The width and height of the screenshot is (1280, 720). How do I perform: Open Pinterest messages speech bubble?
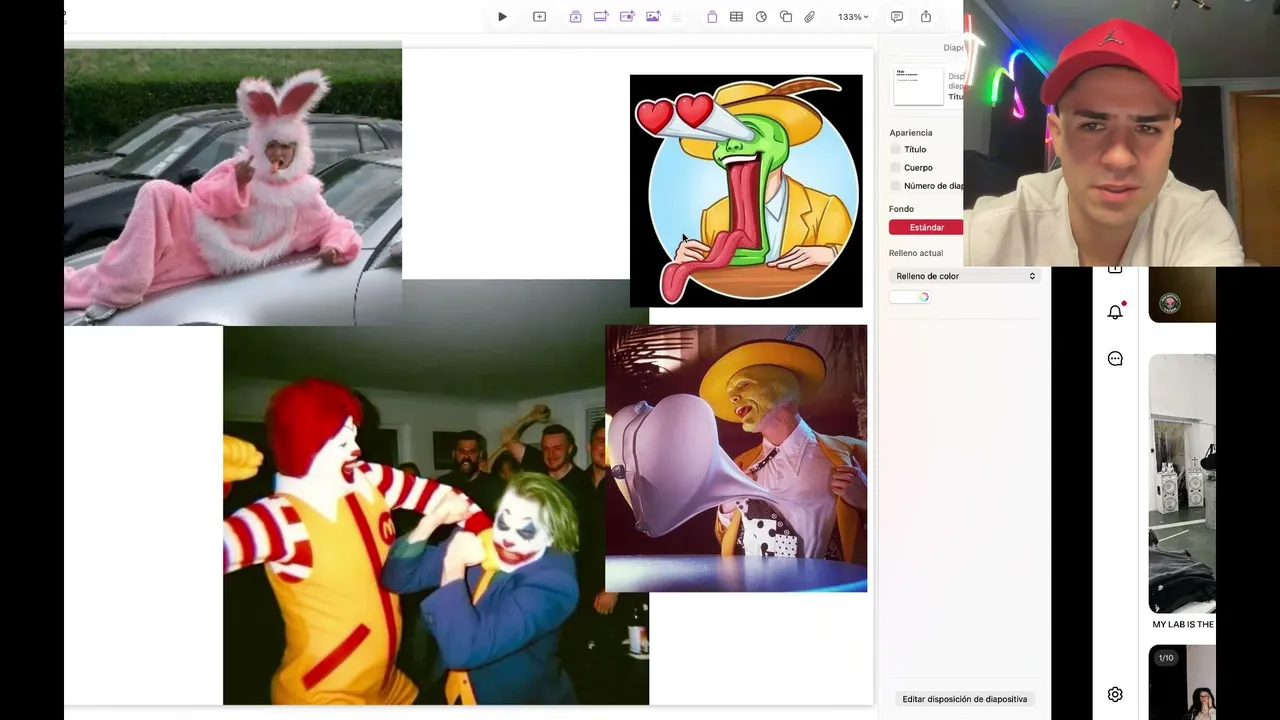(1115, 359)
